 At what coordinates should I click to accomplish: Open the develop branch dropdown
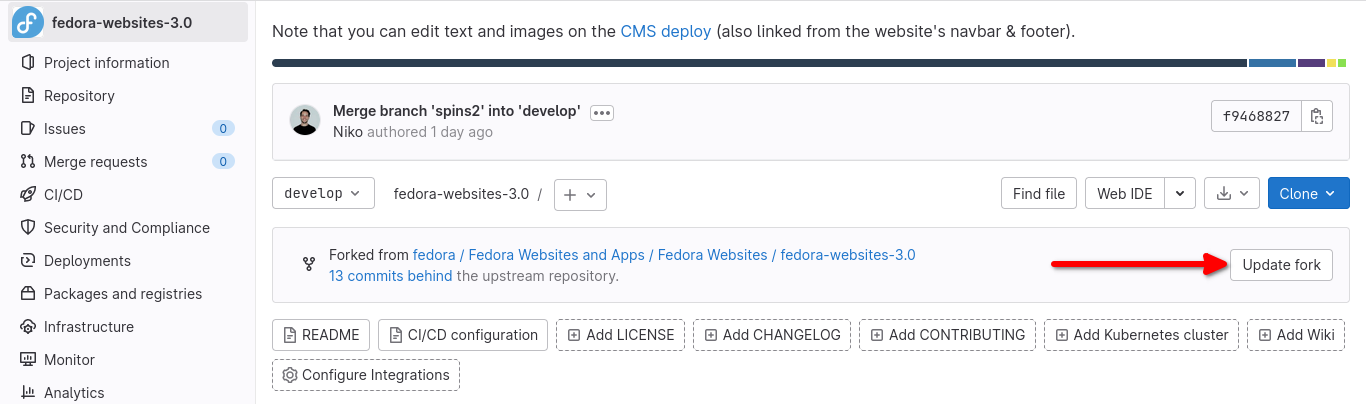323,194
